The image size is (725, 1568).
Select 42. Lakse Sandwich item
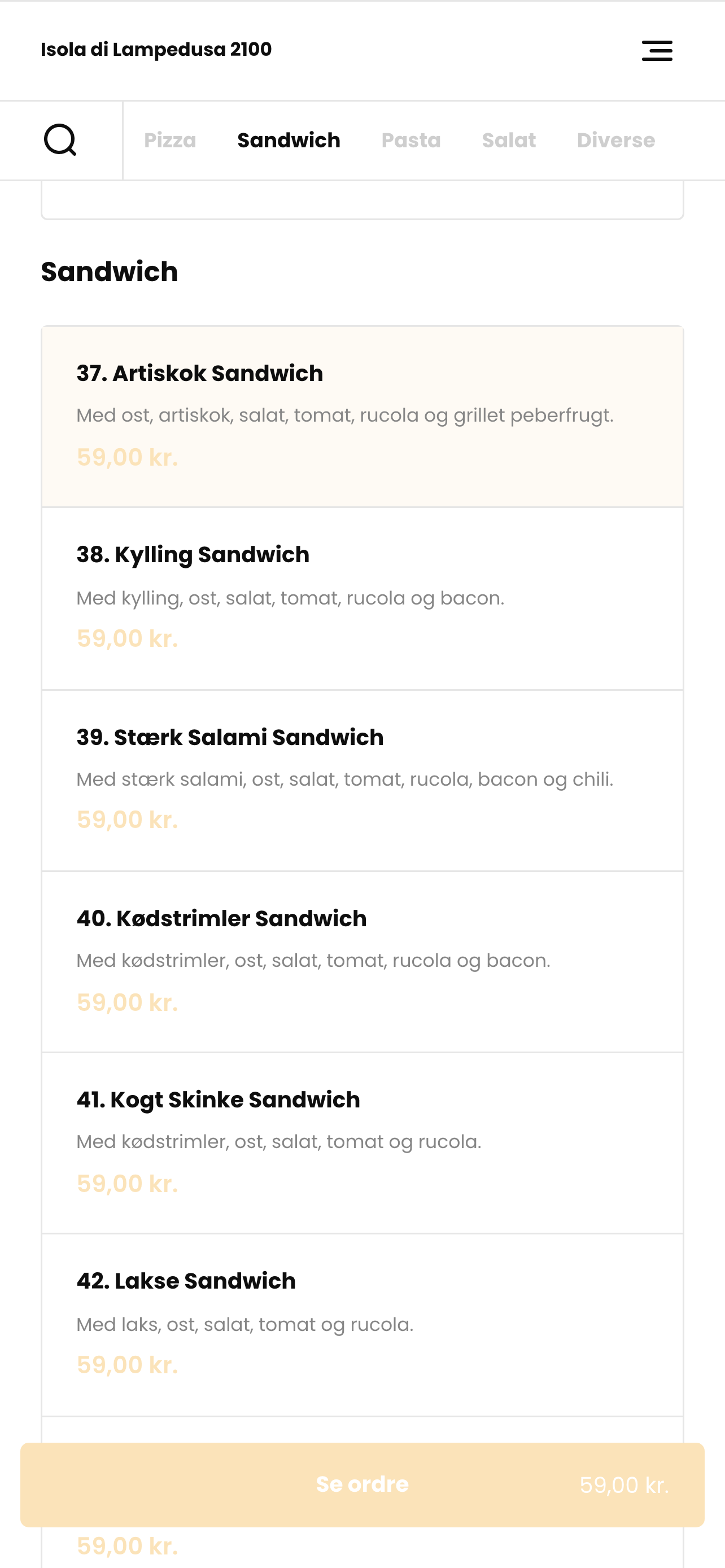point(362,1325)
